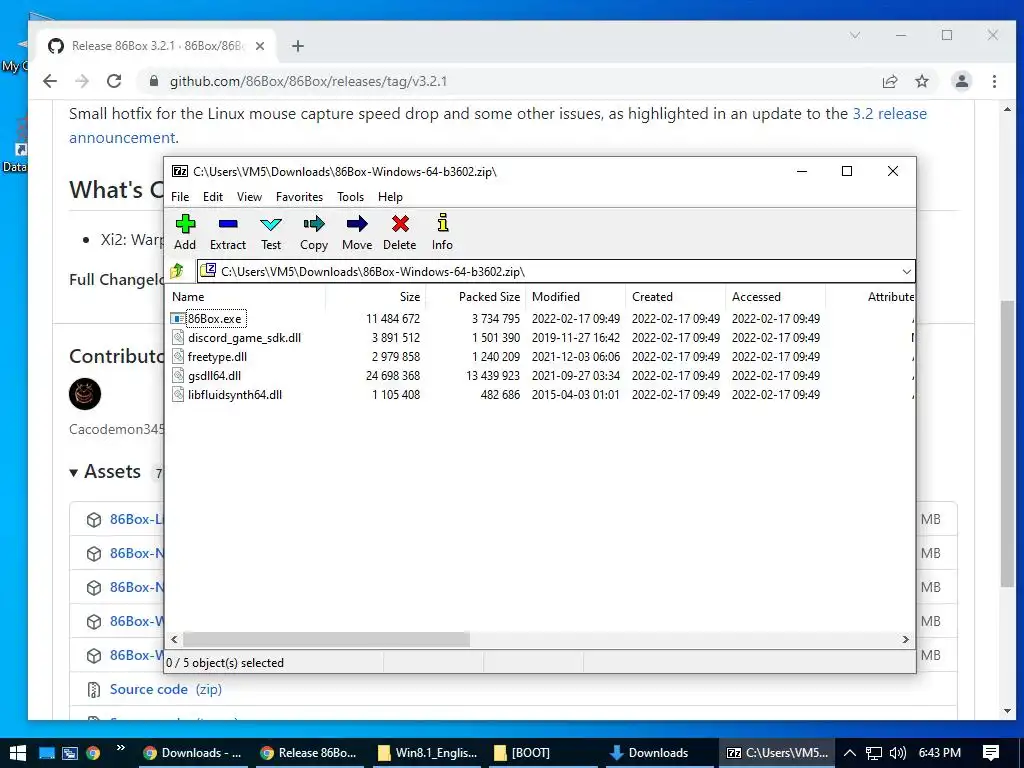Sort by the Accessed column header

[775, 296]
